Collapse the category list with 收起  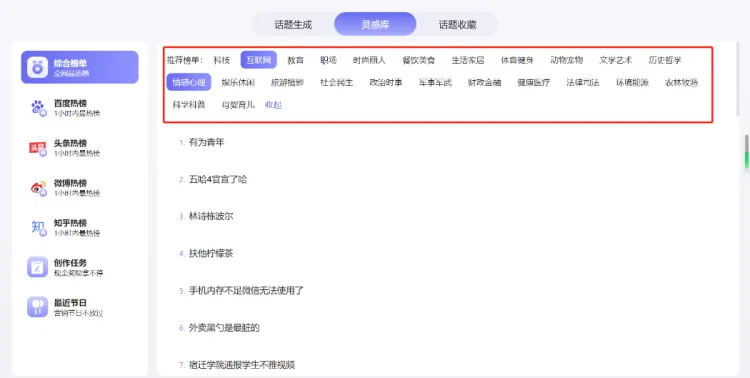[x=274, y=105]
